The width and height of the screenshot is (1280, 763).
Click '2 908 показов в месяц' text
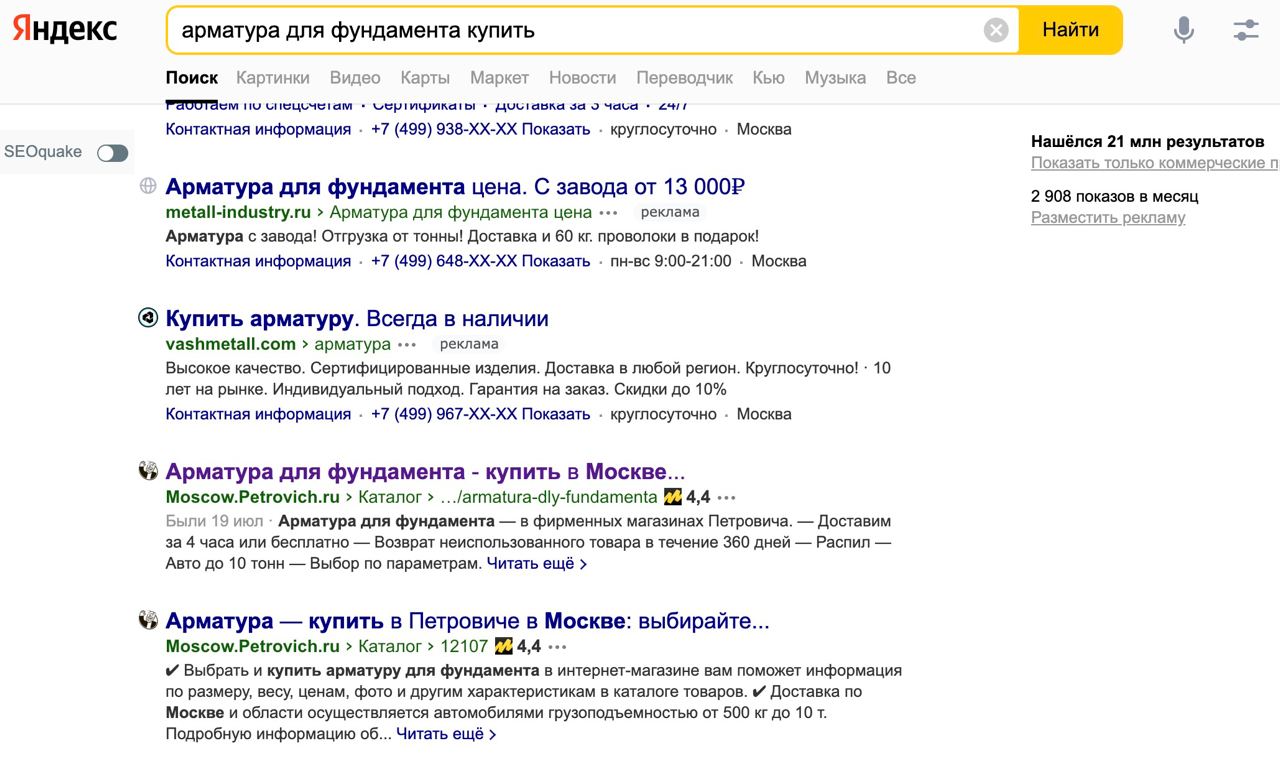(x=1115, y=196)
